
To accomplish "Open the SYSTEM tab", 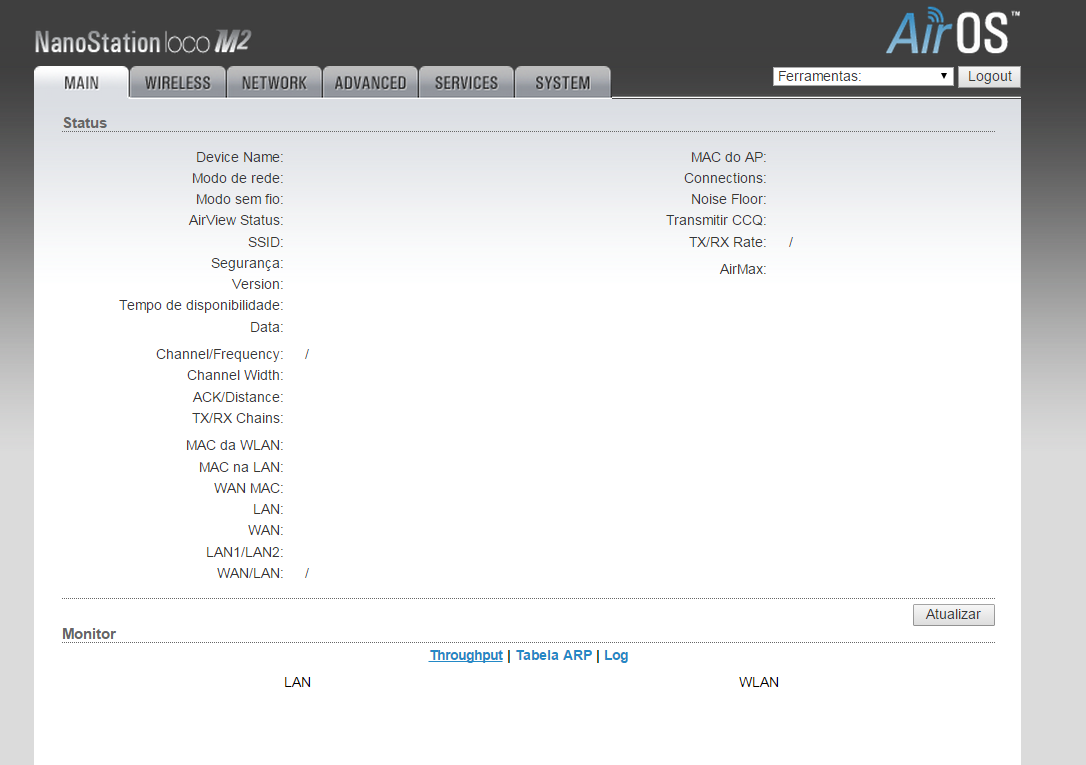I will click(x=562, y=82).
